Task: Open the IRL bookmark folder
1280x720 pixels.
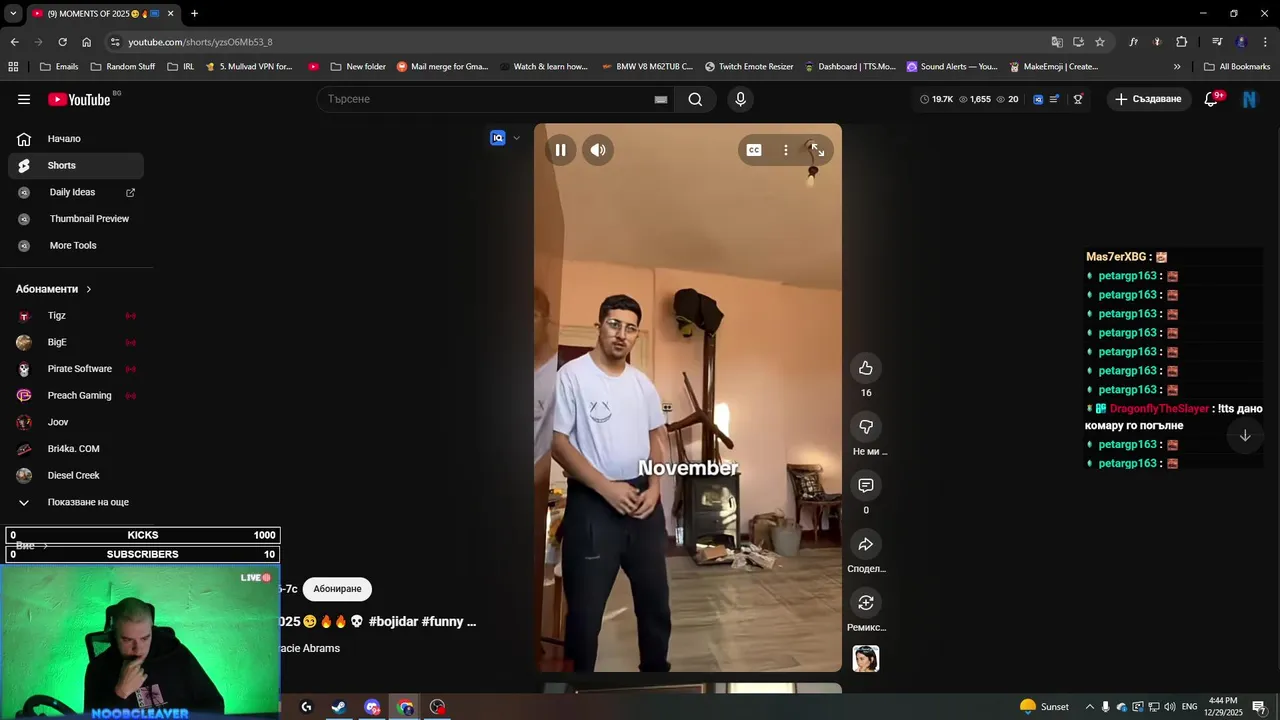Action: pyautogui.click(x=181, y=67)
